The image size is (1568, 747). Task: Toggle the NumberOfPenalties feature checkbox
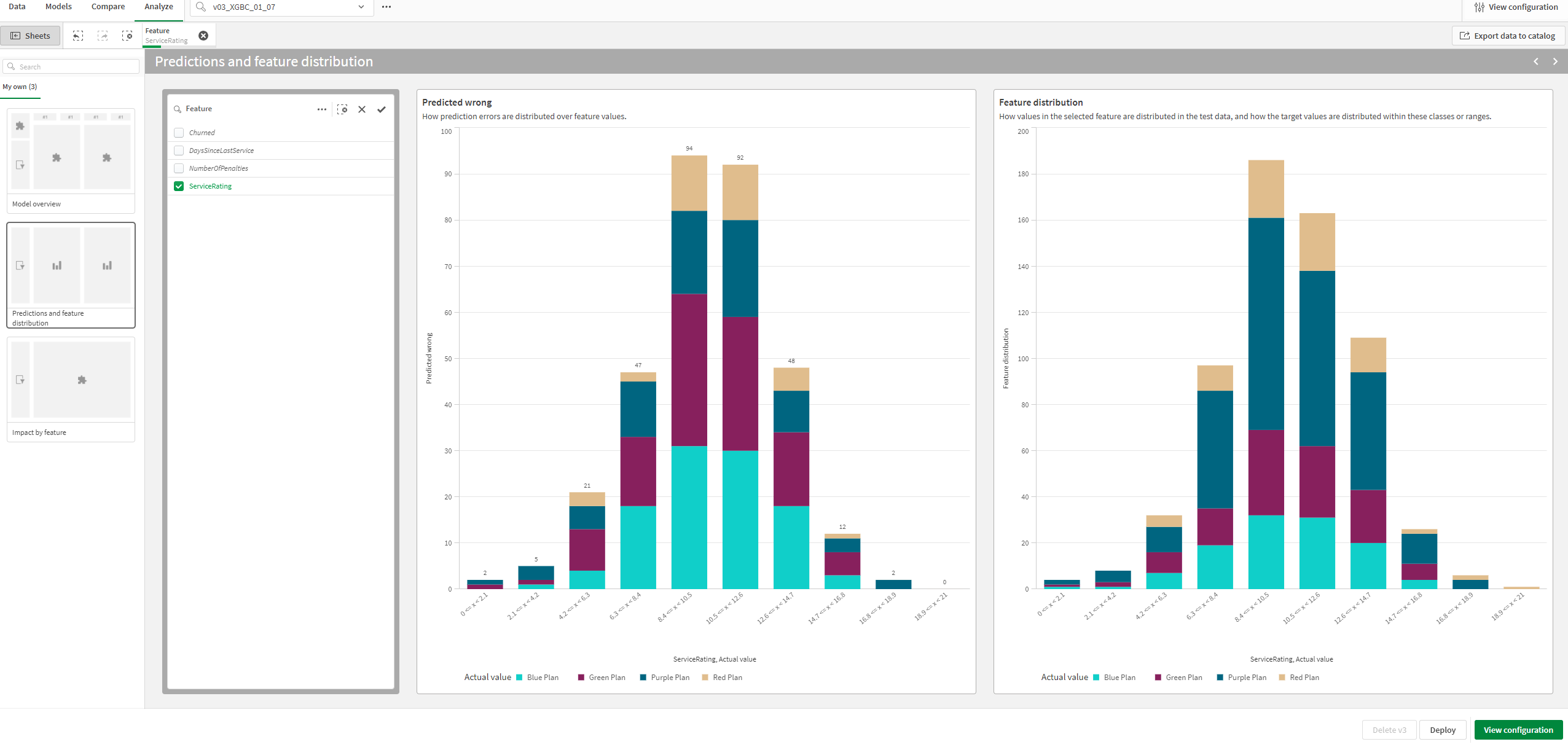[179, 168]
